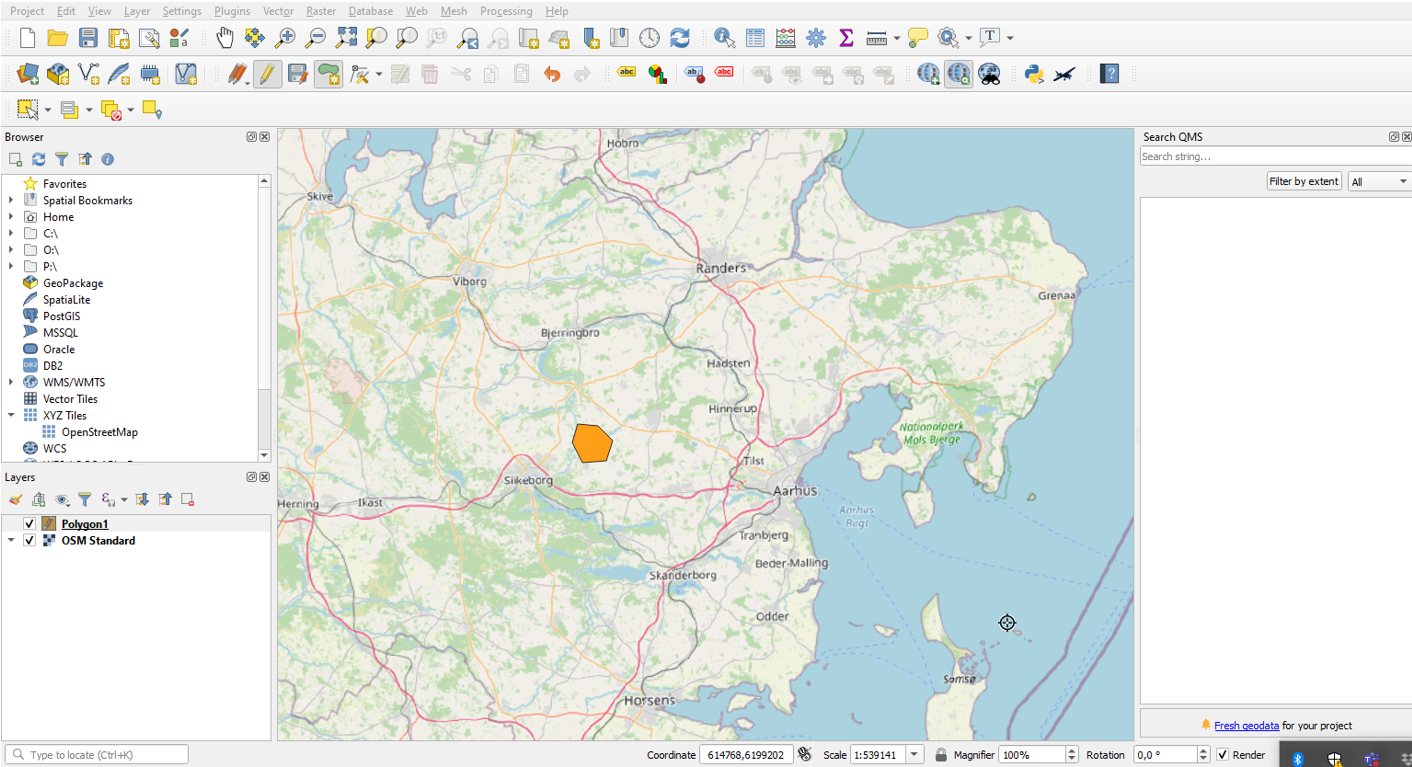This screenshot has height=767, width=1412.
Task: Select the Pan Map hand tool
Action: coord(225,38)
